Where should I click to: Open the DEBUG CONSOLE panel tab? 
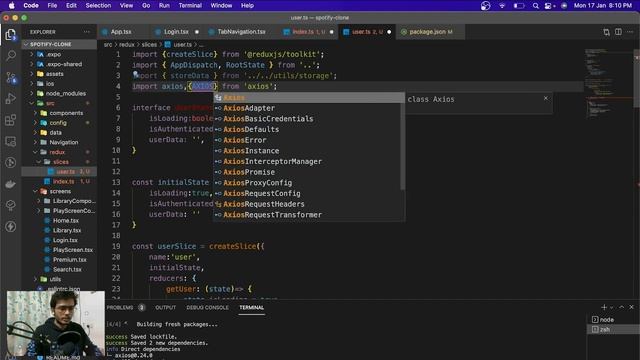[x=207, y=307]
